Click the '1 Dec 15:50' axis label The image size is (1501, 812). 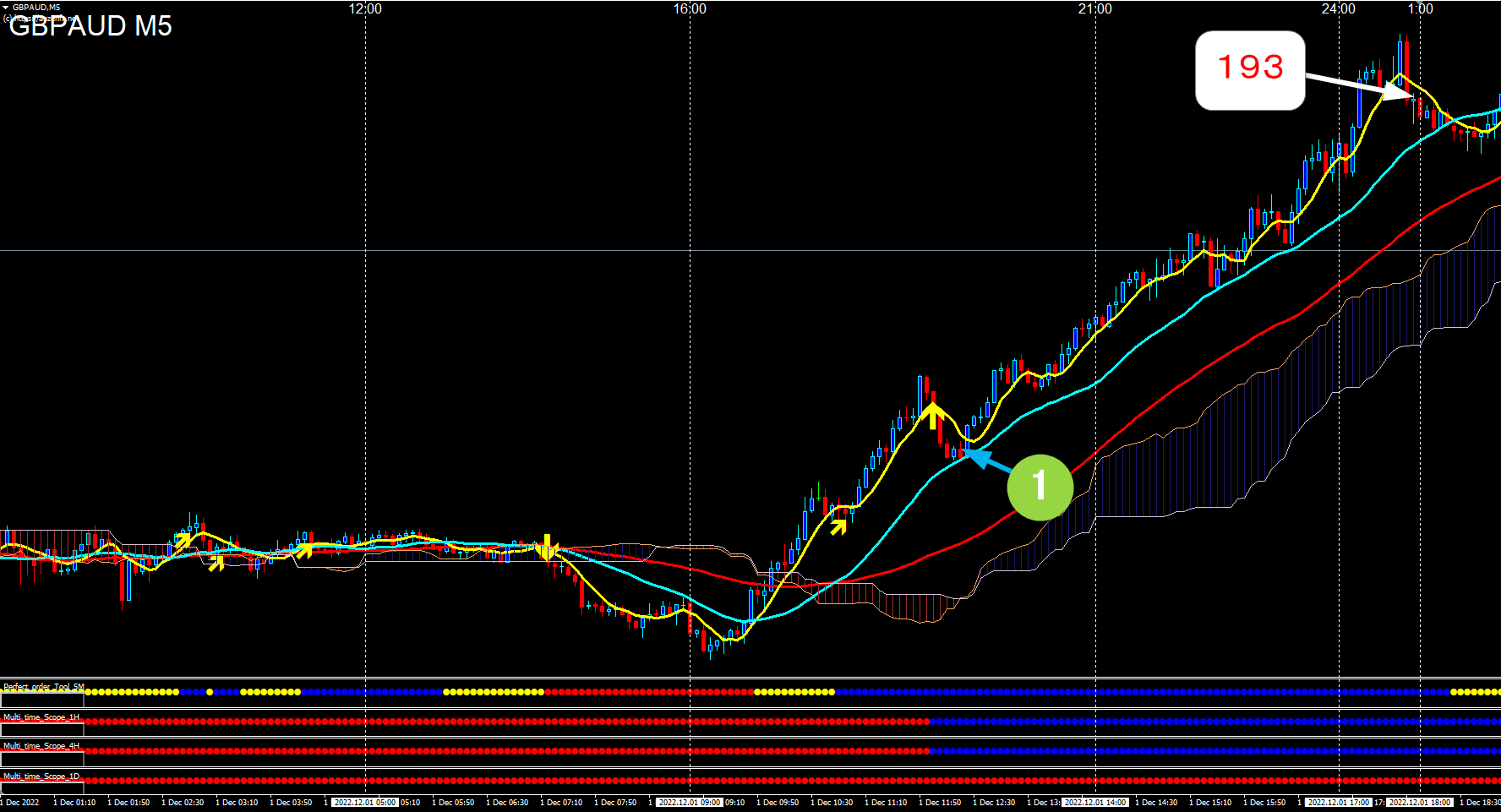tap(1264, 803)
